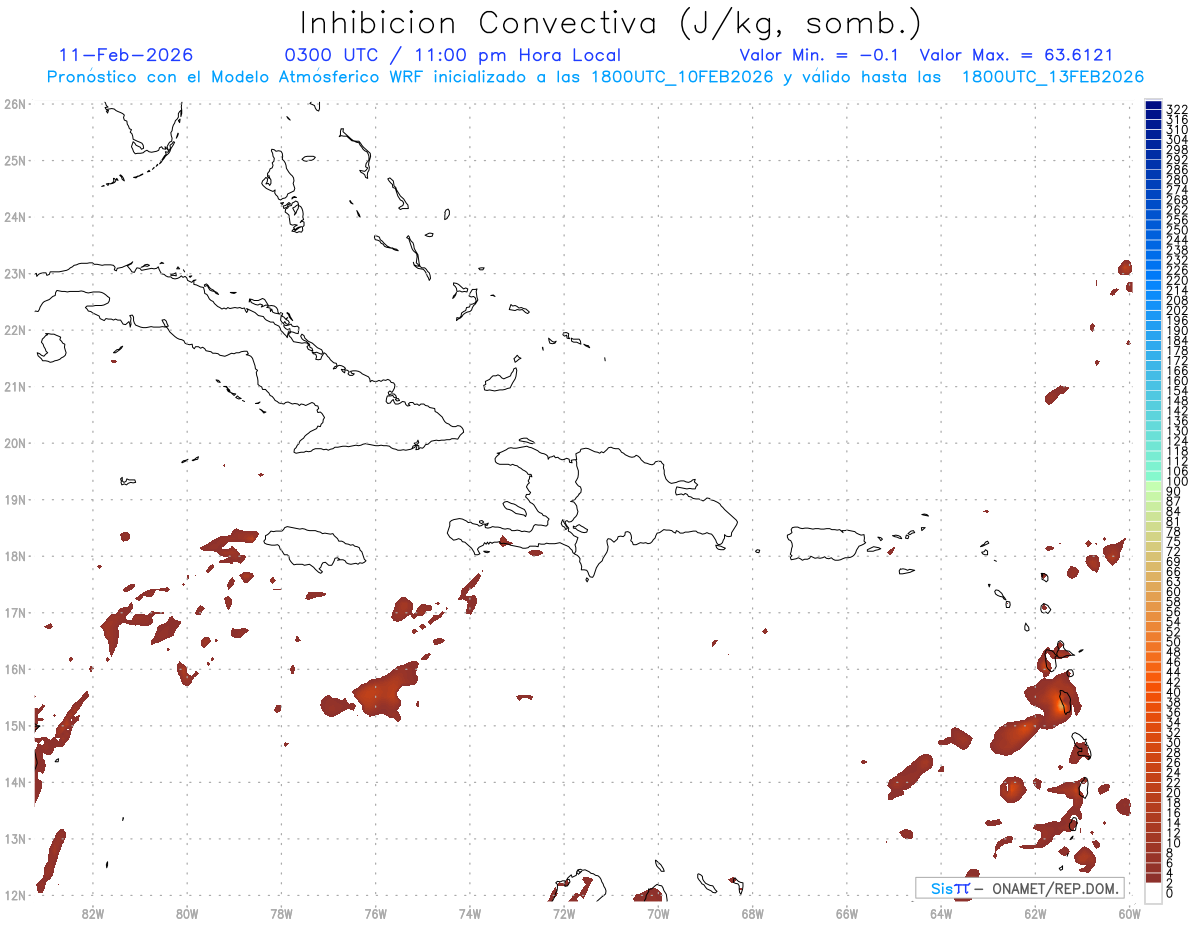Click the 20N latitude label

(x=14, y=443)
